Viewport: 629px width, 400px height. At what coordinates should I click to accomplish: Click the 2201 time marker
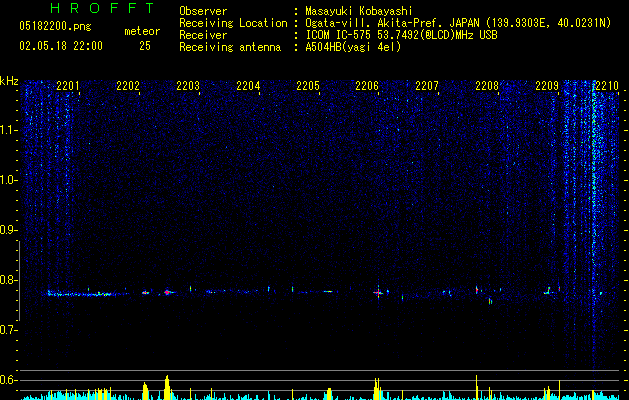pyautogui.click(x=68, y=86)
